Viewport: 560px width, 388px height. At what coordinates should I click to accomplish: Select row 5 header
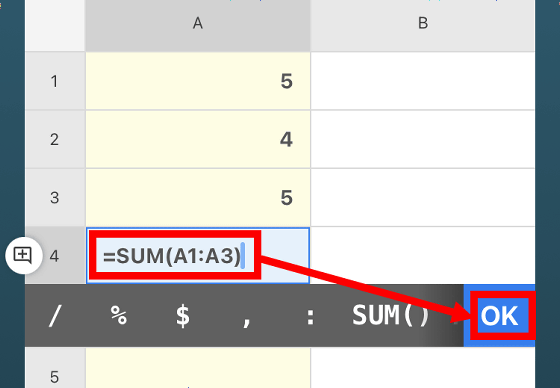click(55, 368)
